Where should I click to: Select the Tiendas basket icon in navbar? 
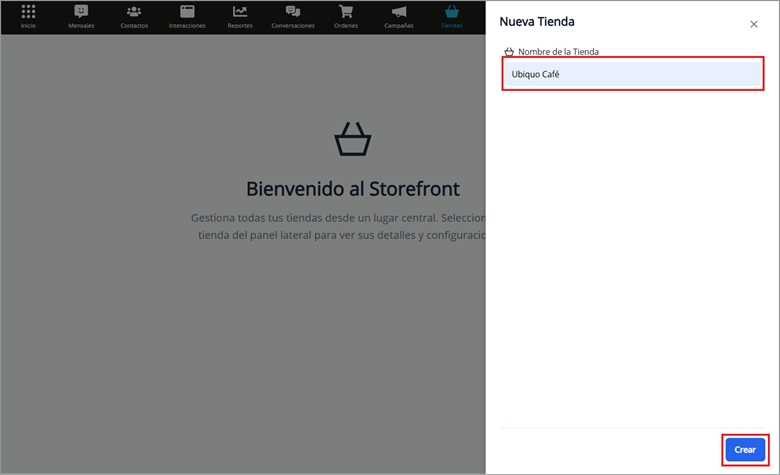(452, 12)
